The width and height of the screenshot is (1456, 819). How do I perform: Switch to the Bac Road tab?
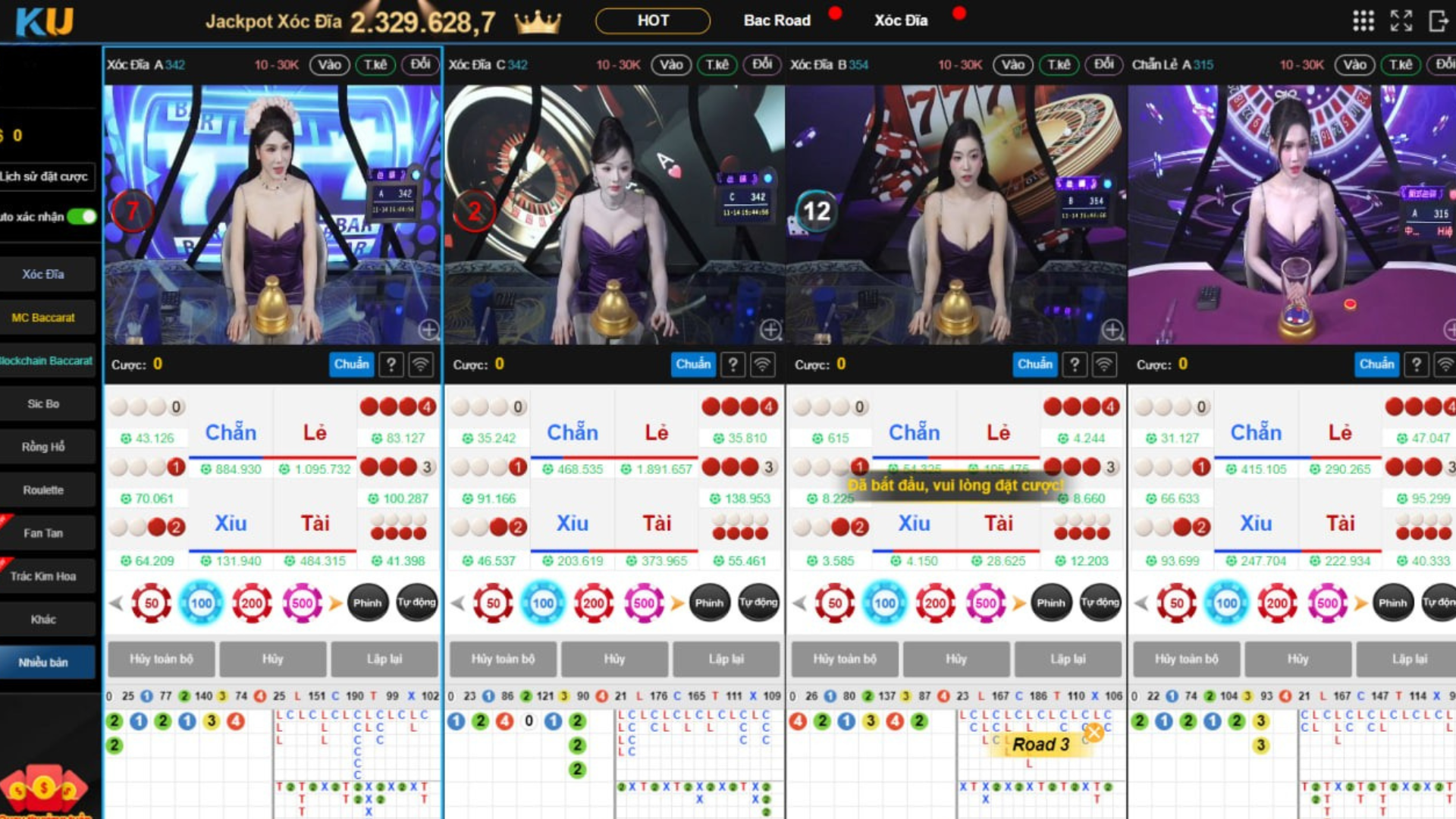coord(777,20)
